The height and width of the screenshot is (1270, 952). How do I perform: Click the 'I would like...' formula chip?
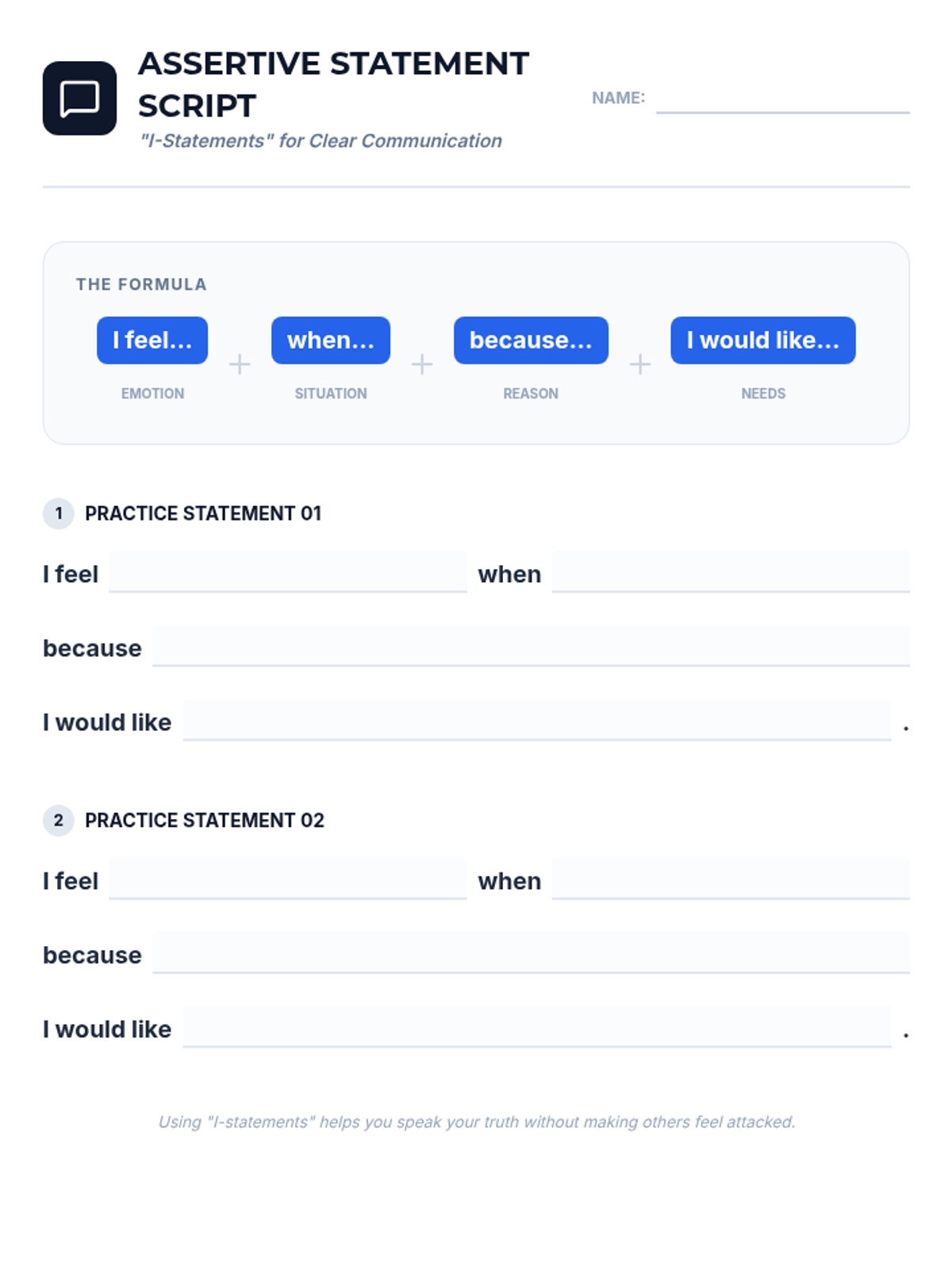click(762, 341)
